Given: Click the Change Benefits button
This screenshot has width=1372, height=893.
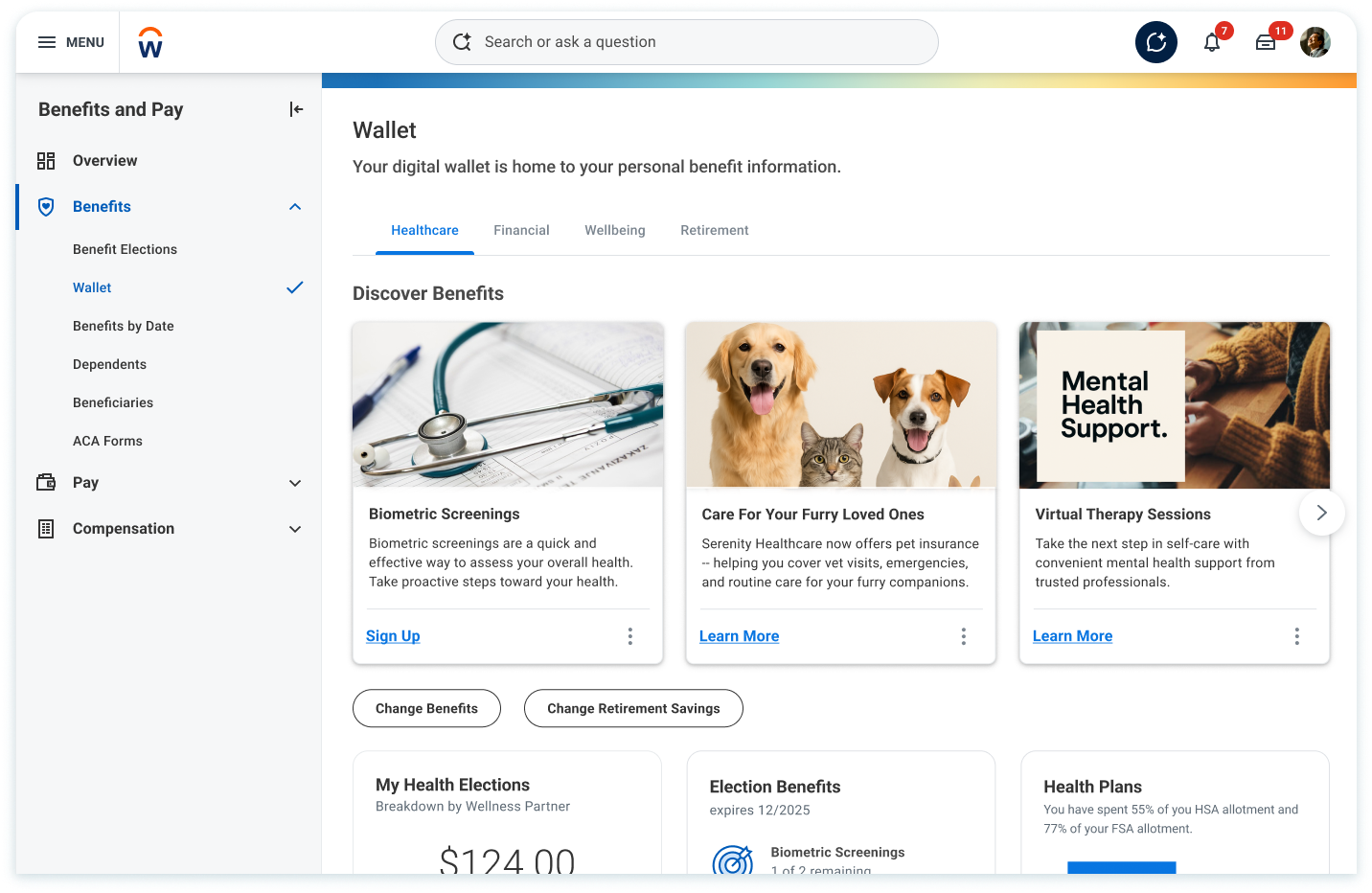Looking at the screenshot, I should [426, 708].
